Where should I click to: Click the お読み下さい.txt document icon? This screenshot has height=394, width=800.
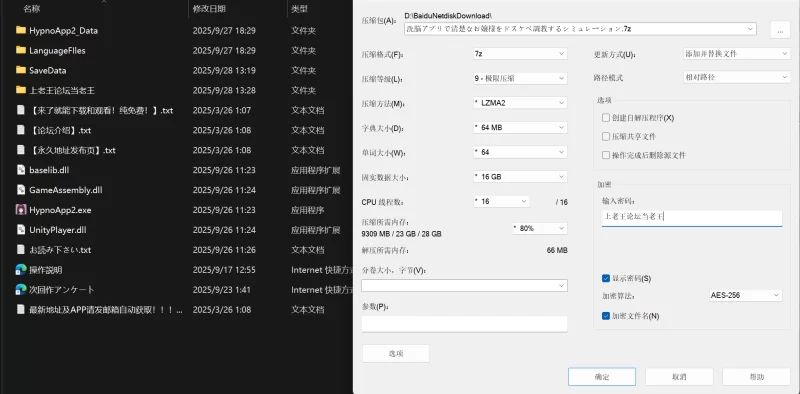(x=21, y=250)
